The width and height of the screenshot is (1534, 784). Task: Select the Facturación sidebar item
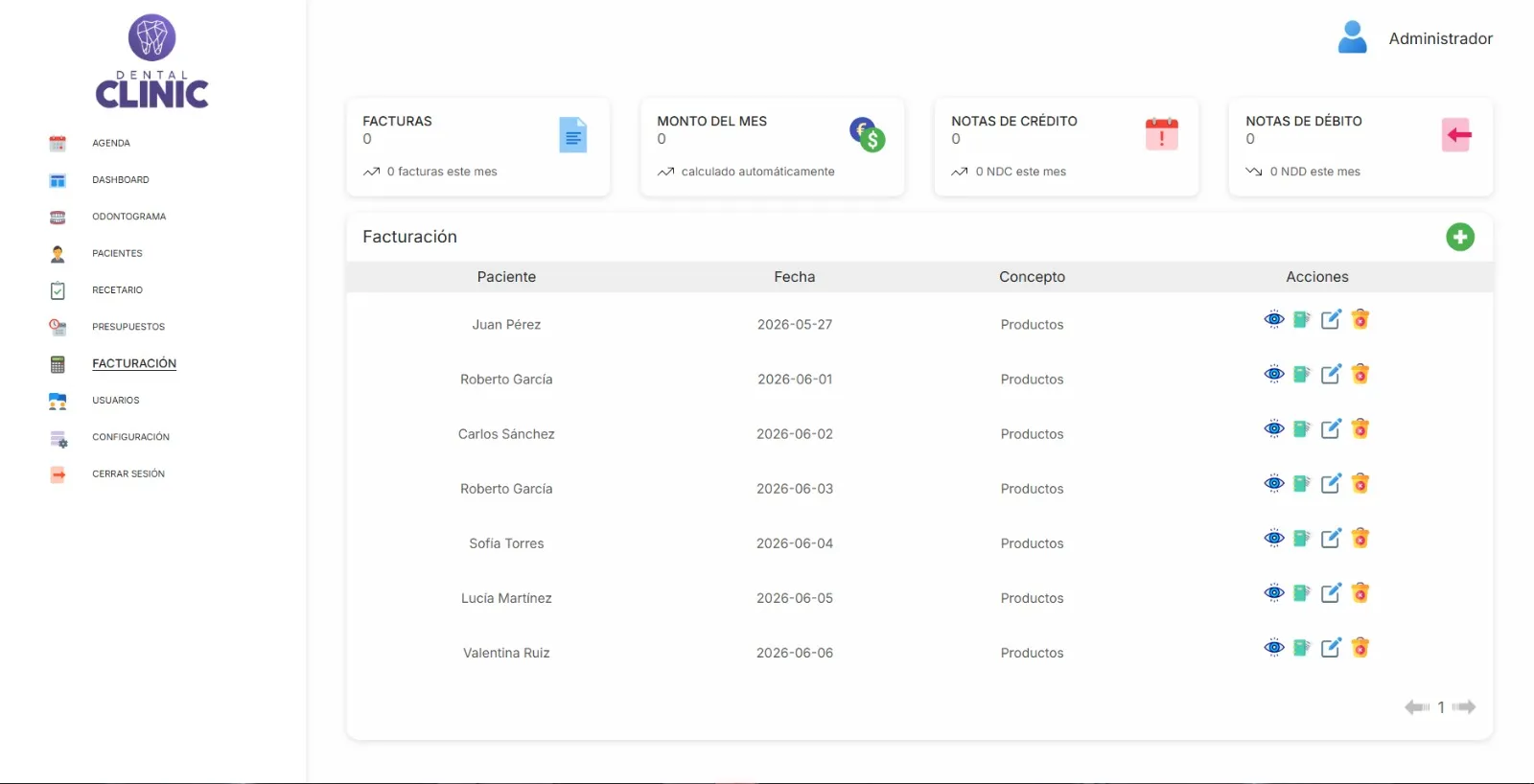134,363
